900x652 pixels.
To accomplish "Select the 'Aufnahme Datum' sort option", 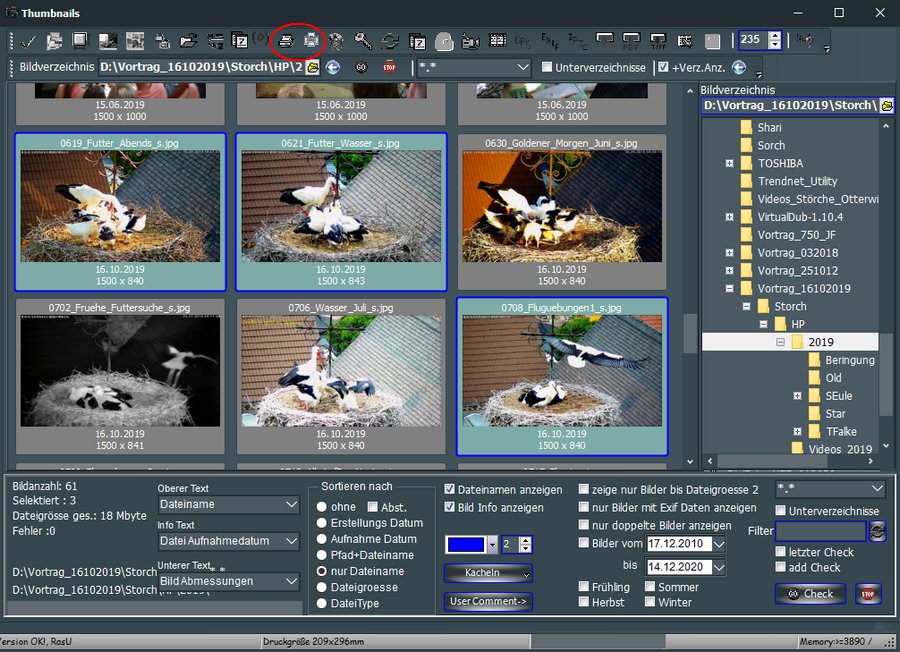I will 323,539.
